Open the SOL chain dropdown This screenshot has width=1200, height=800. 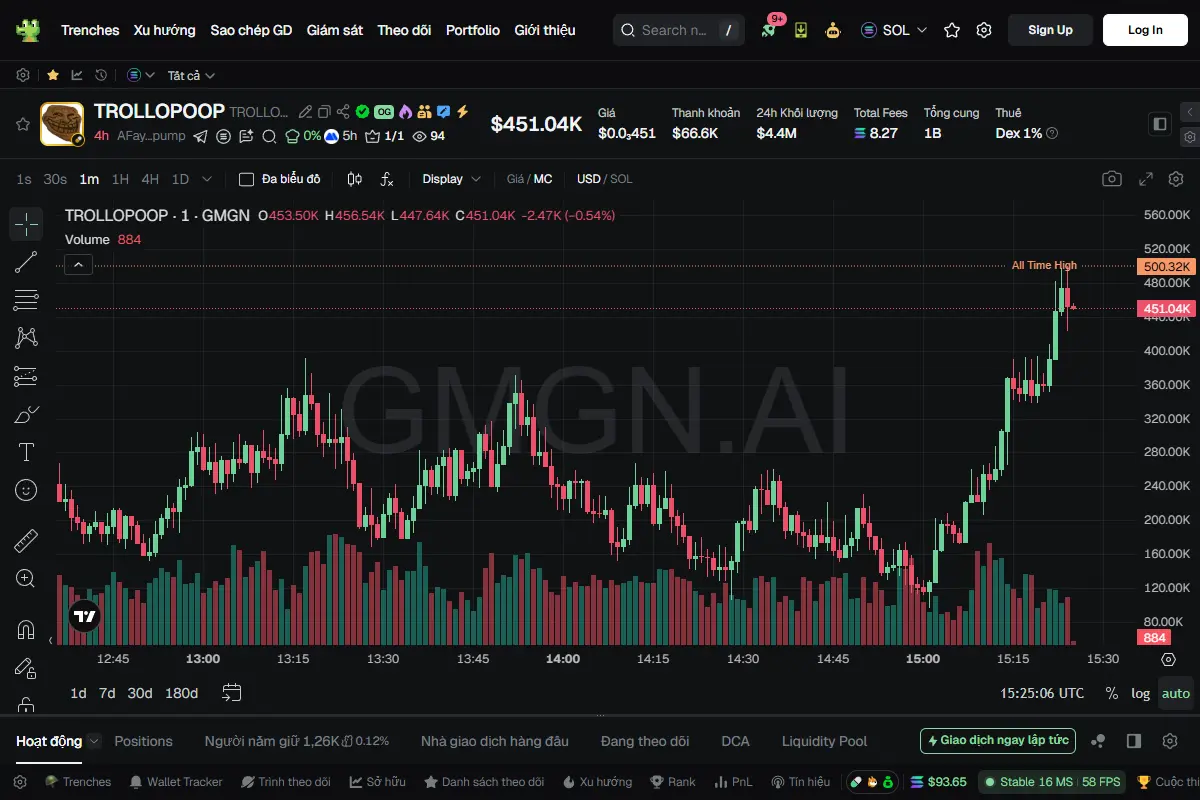click(x=894, y=30)
